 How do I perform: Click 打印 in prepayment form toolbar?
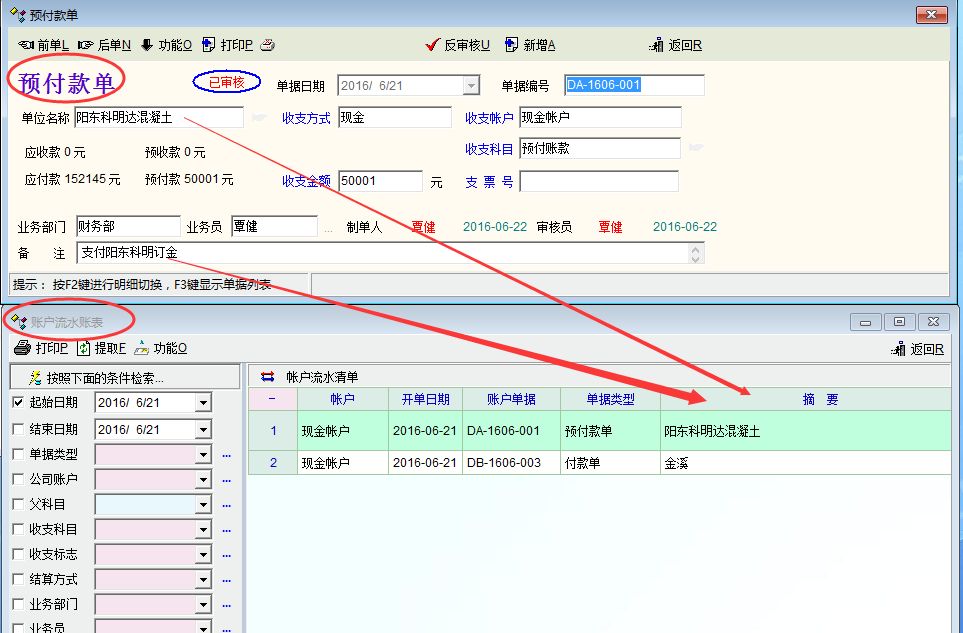point(228,45)
